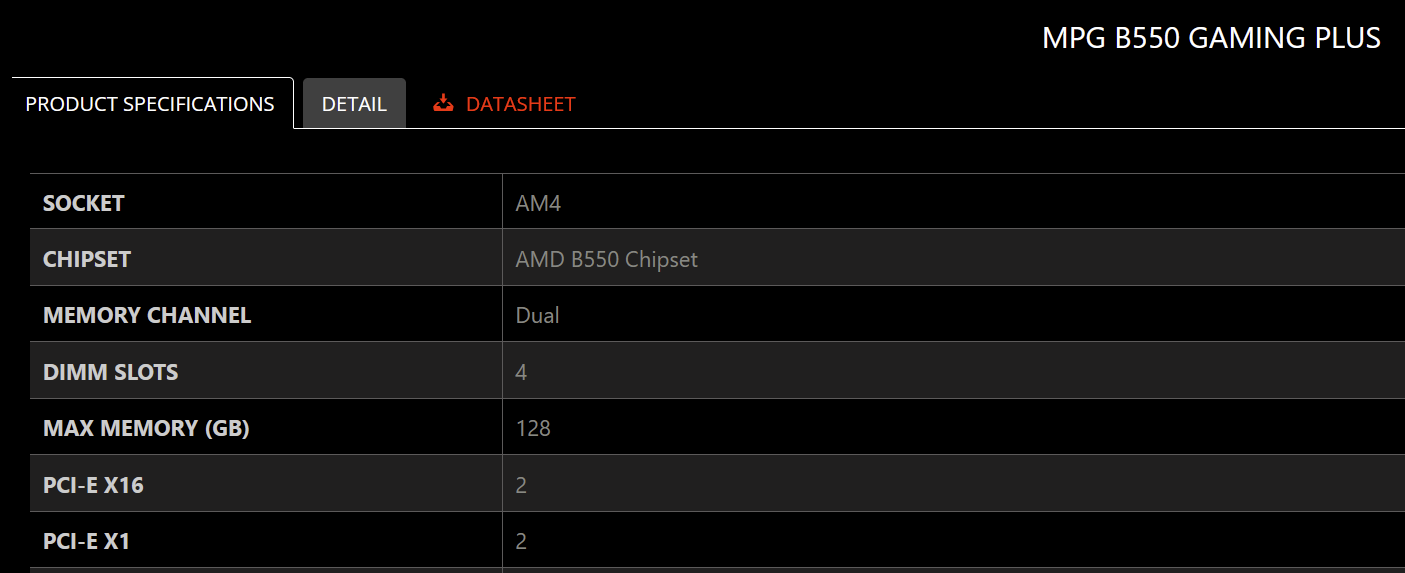
Task: Click the DIMM SLOTS label
Action: pos(111,372)
